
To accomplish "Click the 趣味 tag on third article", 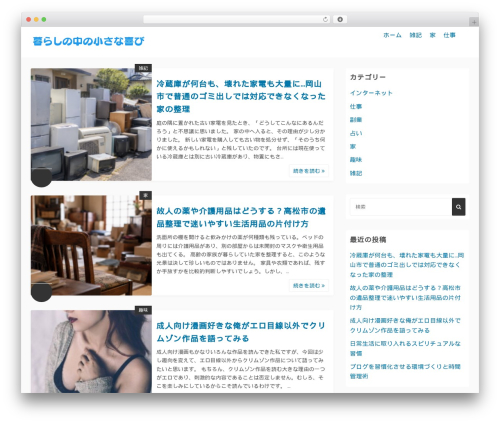I will tap(143, 310).
